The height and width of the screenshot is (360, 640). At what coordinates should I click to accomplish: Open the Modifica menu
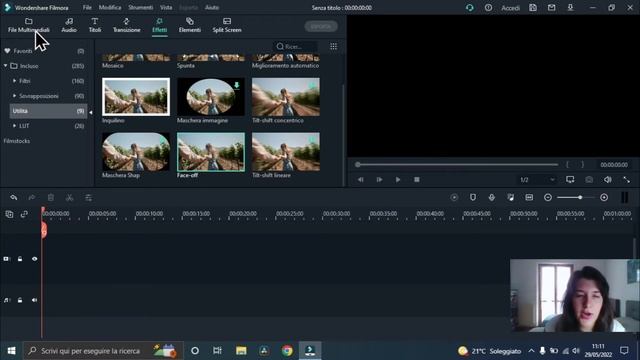[110, 7]
